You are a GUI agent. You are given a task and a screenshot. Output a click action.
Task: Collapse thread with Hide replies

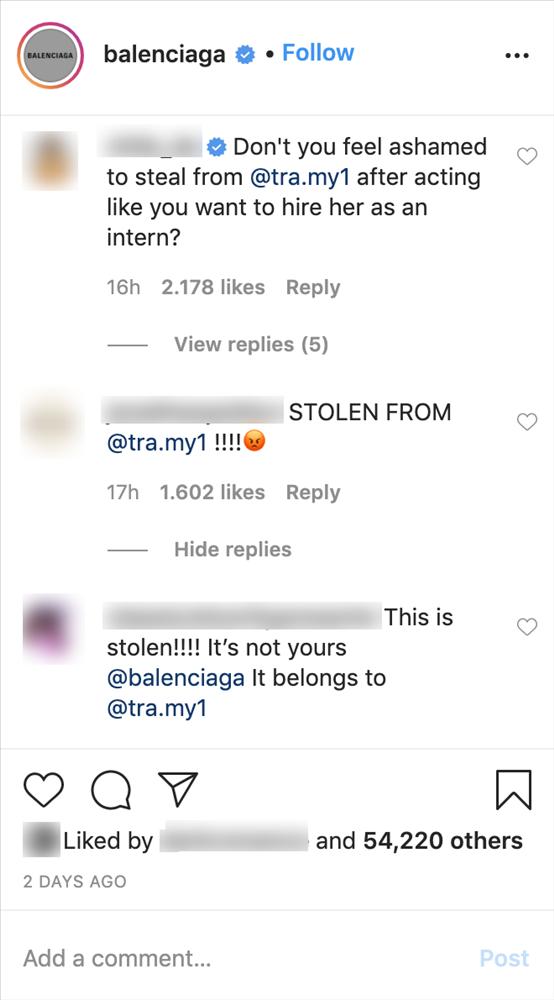233,549
